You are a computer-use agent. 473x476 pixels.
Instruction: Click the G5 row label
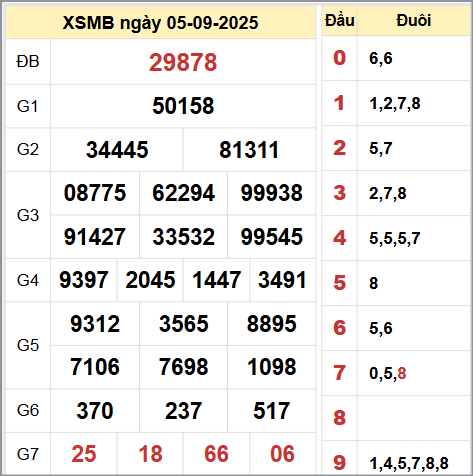28,345
